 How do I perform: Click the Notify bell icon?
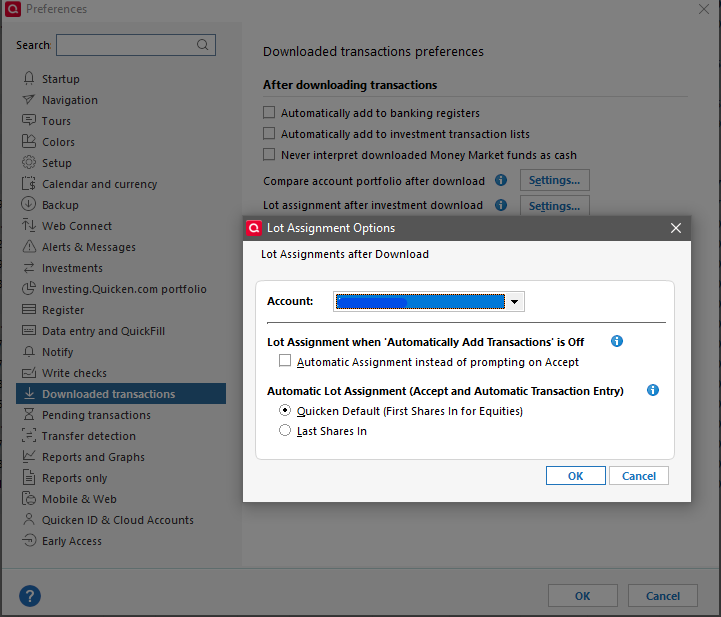[29, 352]
